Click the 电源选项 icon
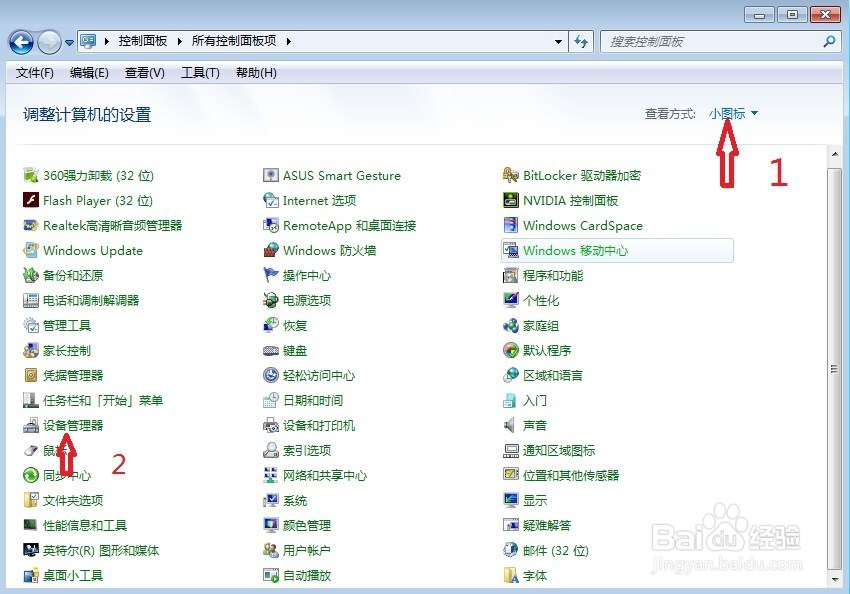850x594 pixels. 271,300
